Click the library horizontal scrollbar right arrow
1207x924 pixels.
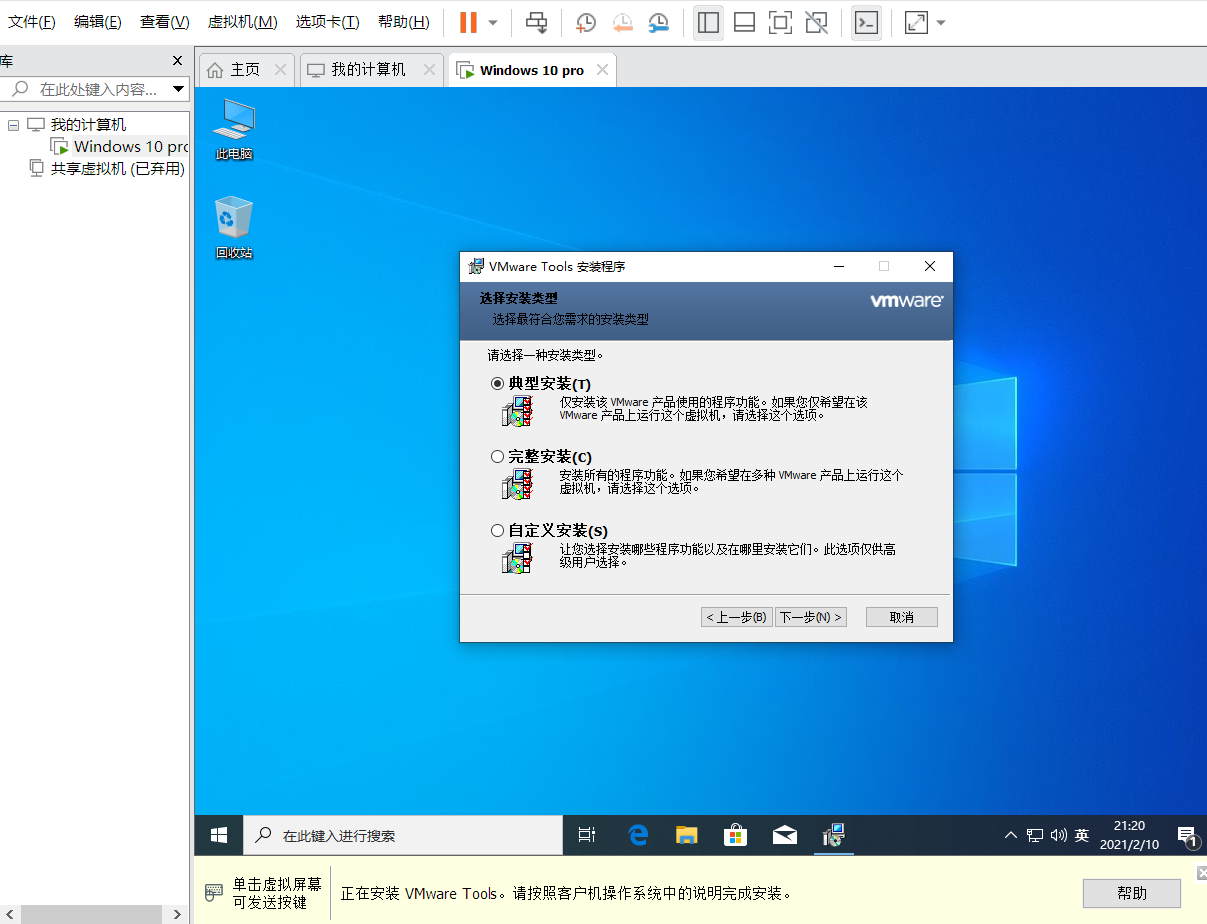[178, 915]
